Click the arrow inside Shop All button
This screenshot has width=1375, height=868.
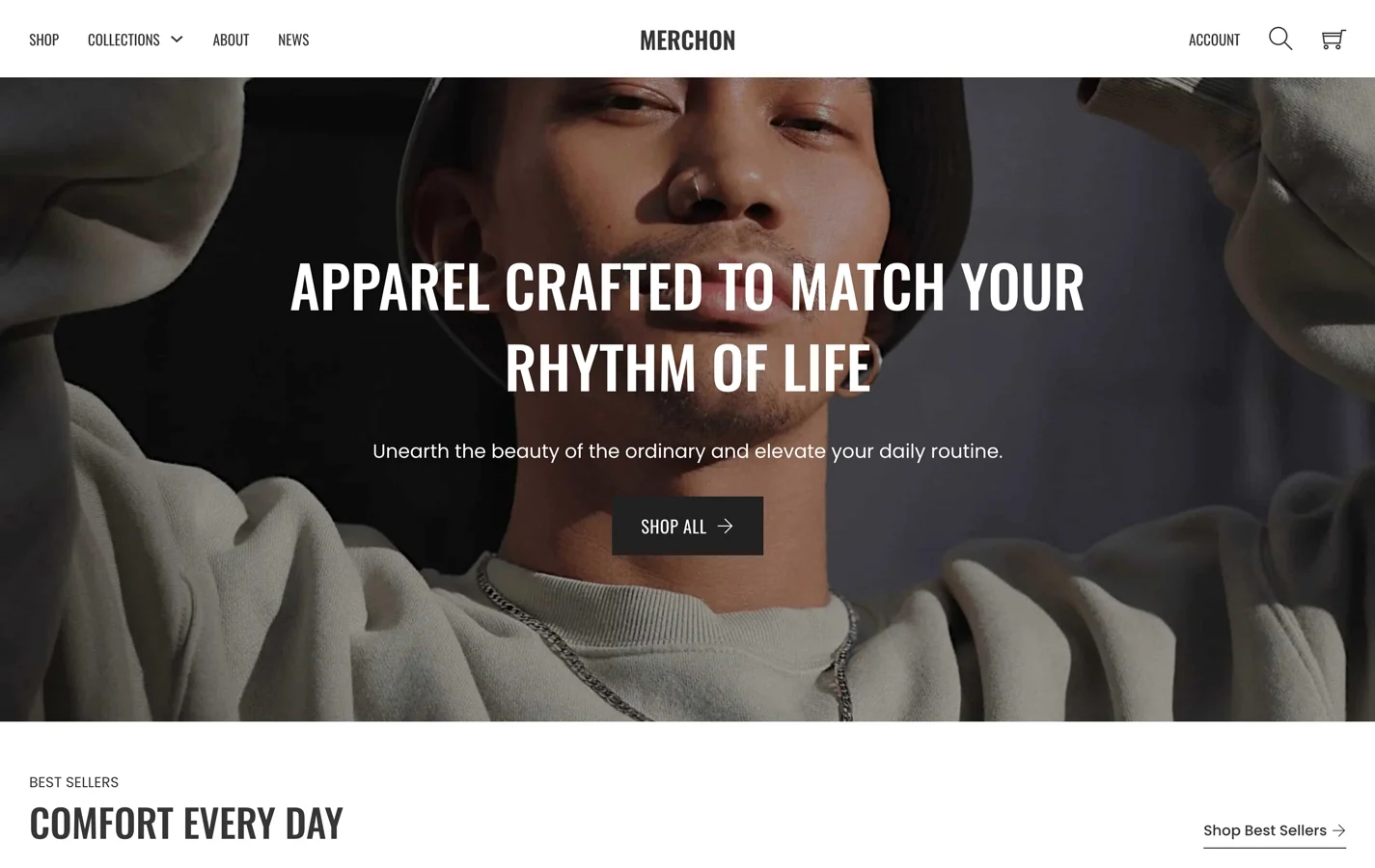coord(725,526)
